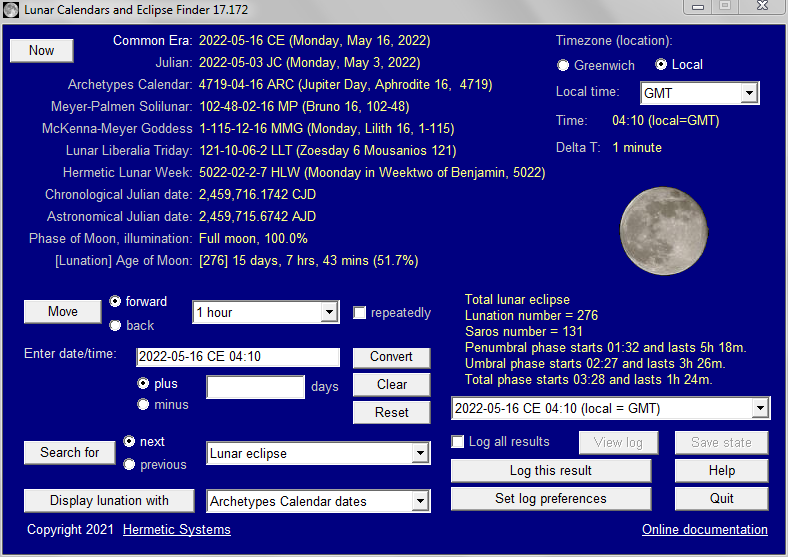Enable the Log all results checkbox
The width and height of the screenshot is (788, 557).
click(457, 442)
